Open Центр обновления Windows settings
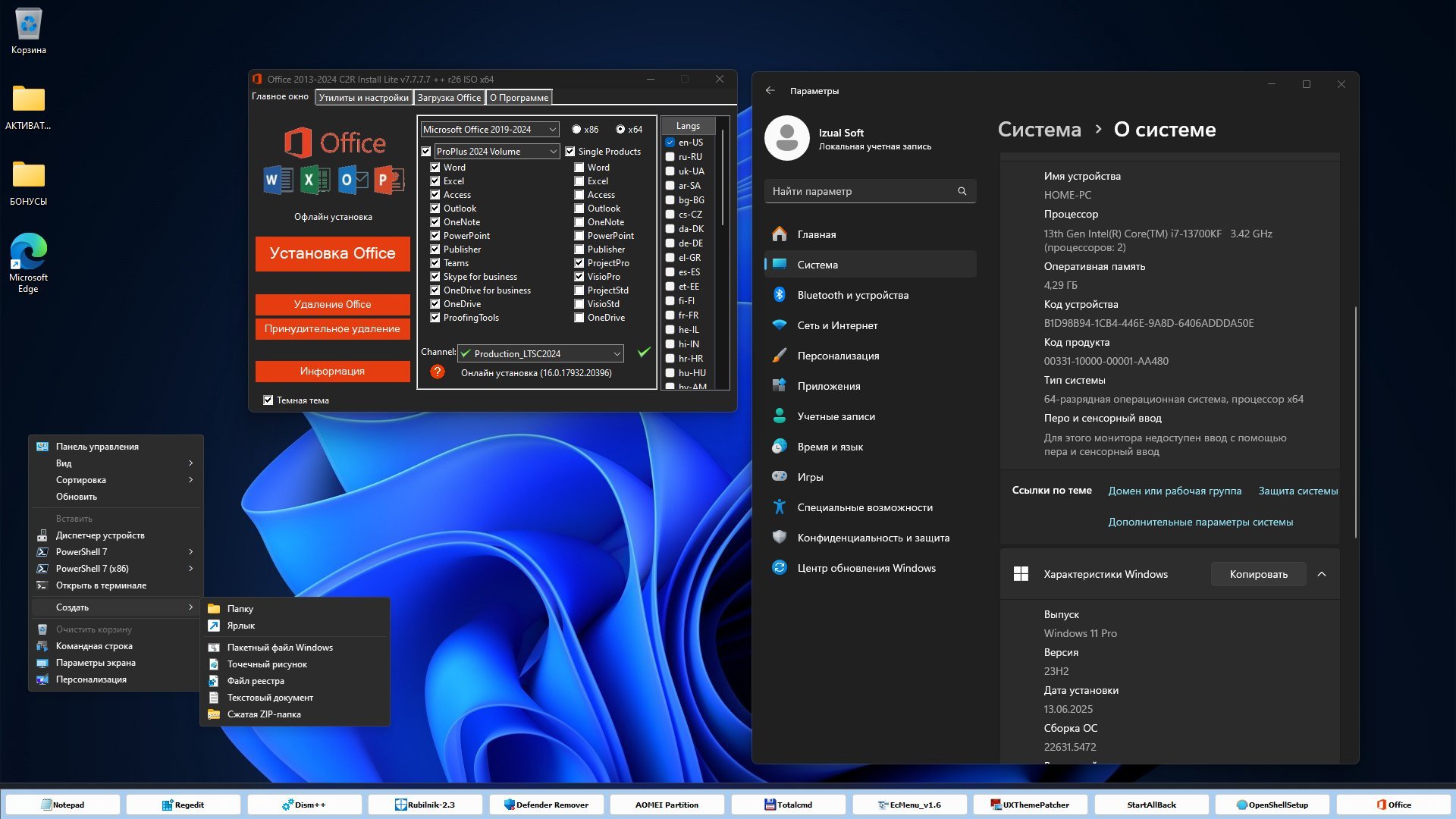This screenshot has width=1456, height=819. click(x=870, y=568)
